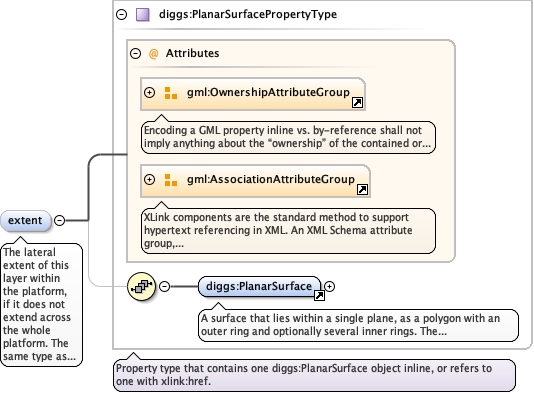
Task: Click the Property type description annotation
Action: (314, 375)
